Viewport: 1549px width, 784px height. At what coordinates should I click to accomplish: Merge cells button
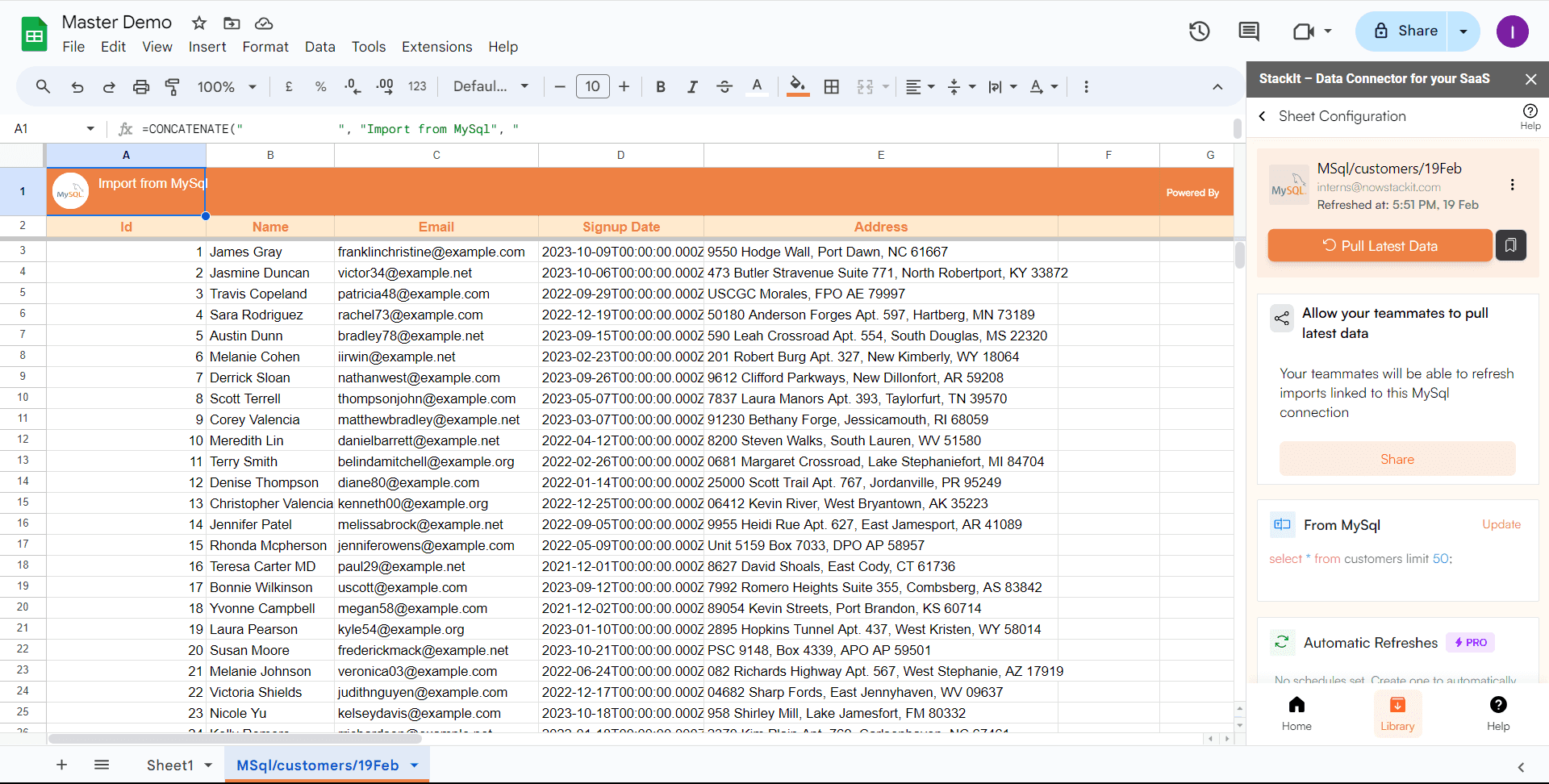(x=865, y=86)
